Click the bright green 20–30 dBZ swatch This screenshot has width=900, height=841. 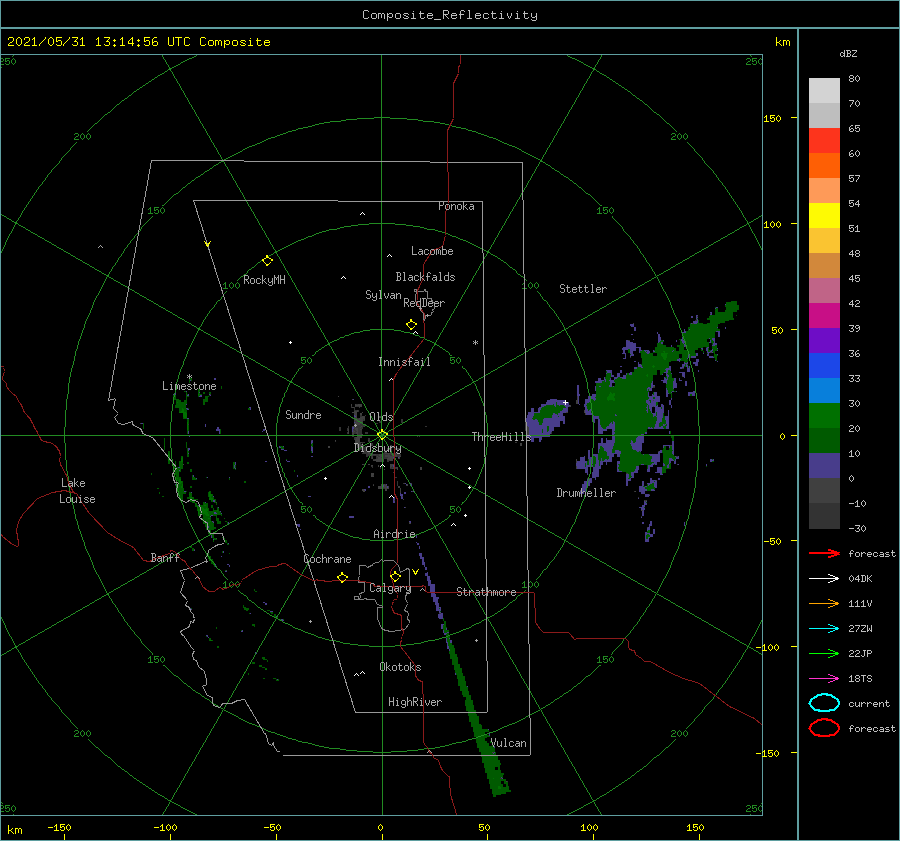(824, 416)
